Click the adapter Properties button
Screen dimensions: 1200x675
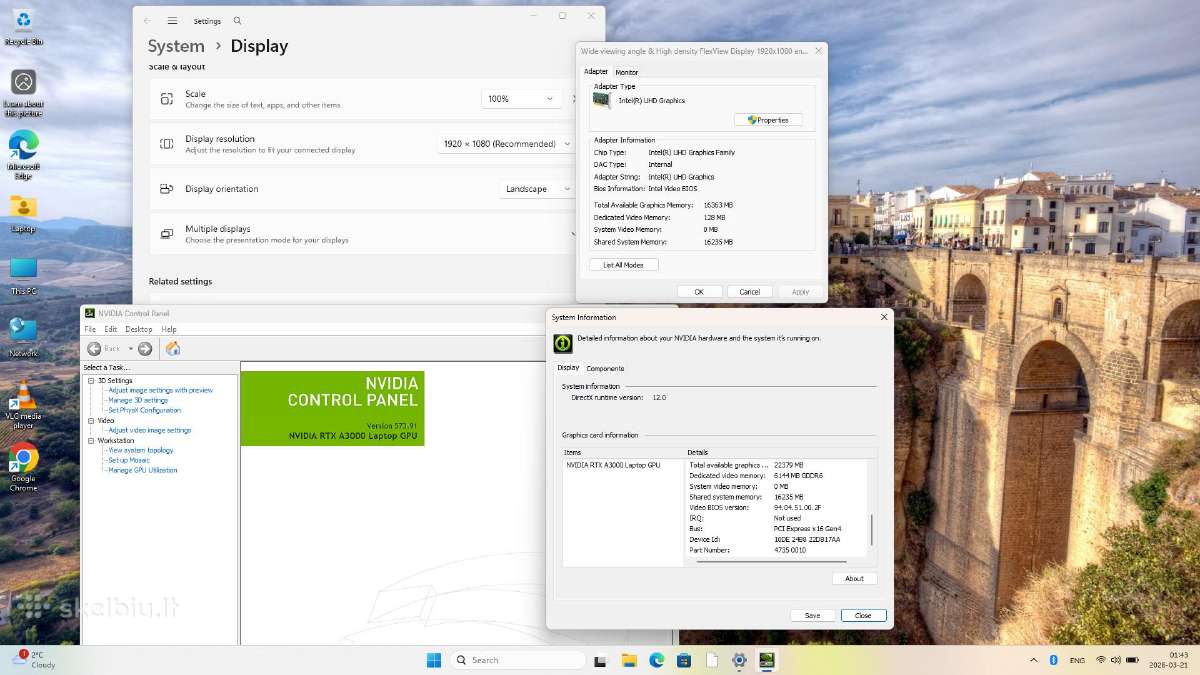click(768, 120)
